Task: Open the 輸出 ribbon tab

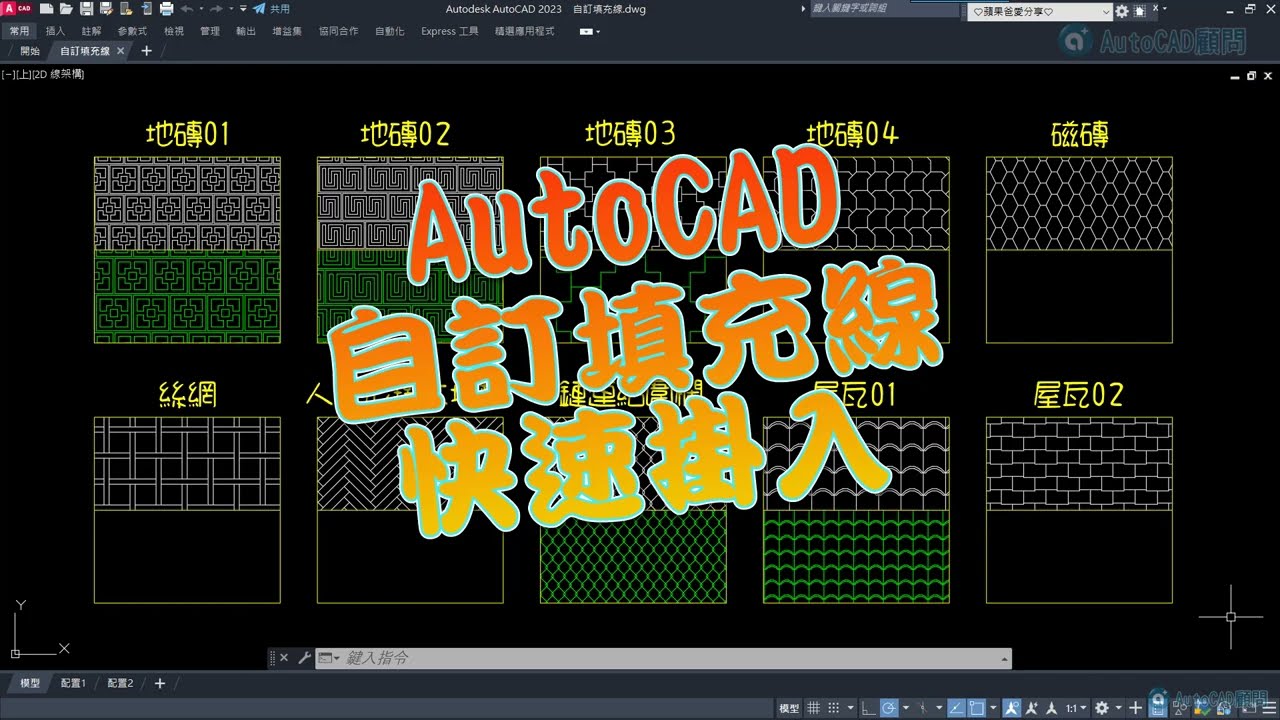Action: 246,31
